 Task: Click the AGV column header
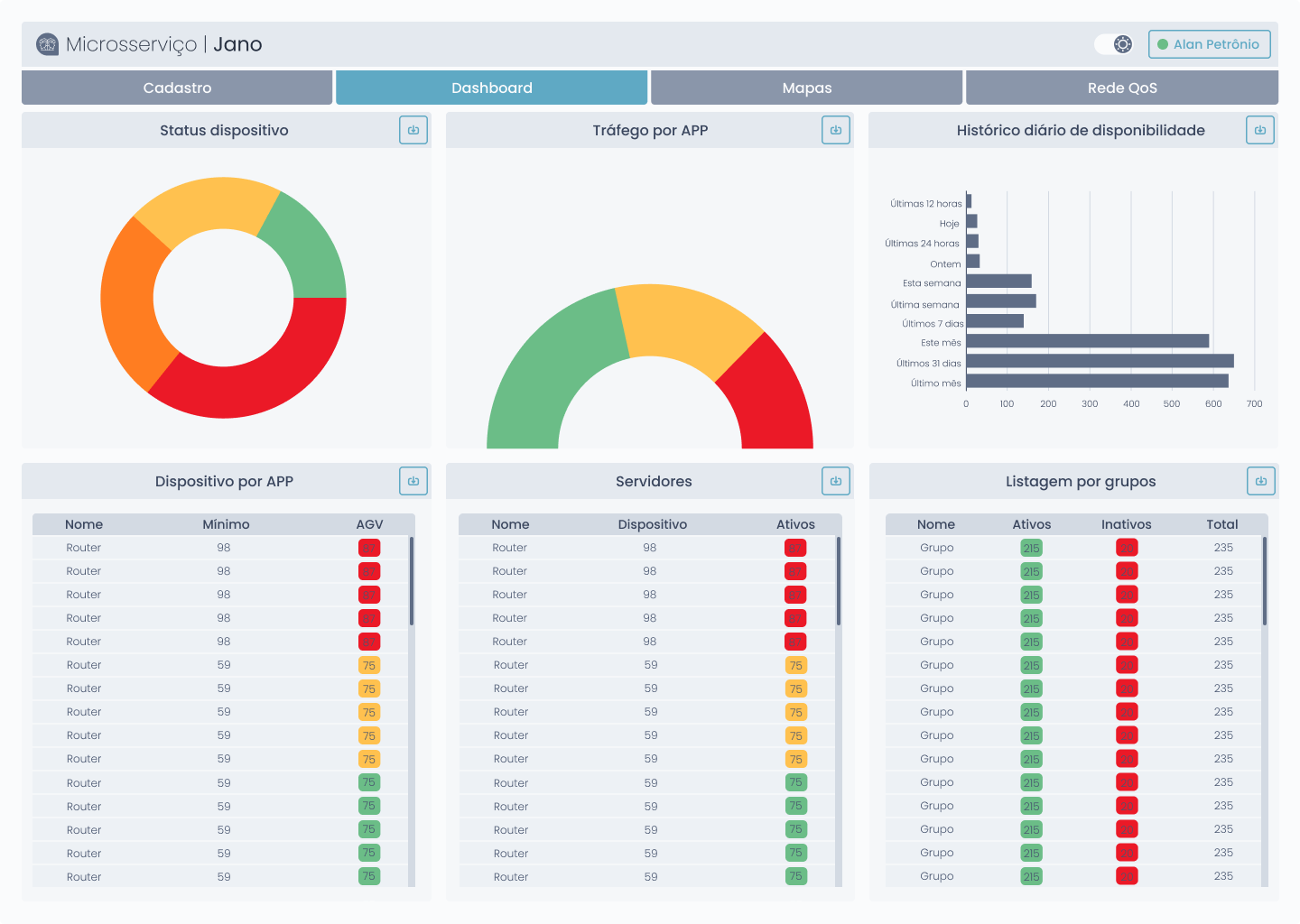click(369, 524)
